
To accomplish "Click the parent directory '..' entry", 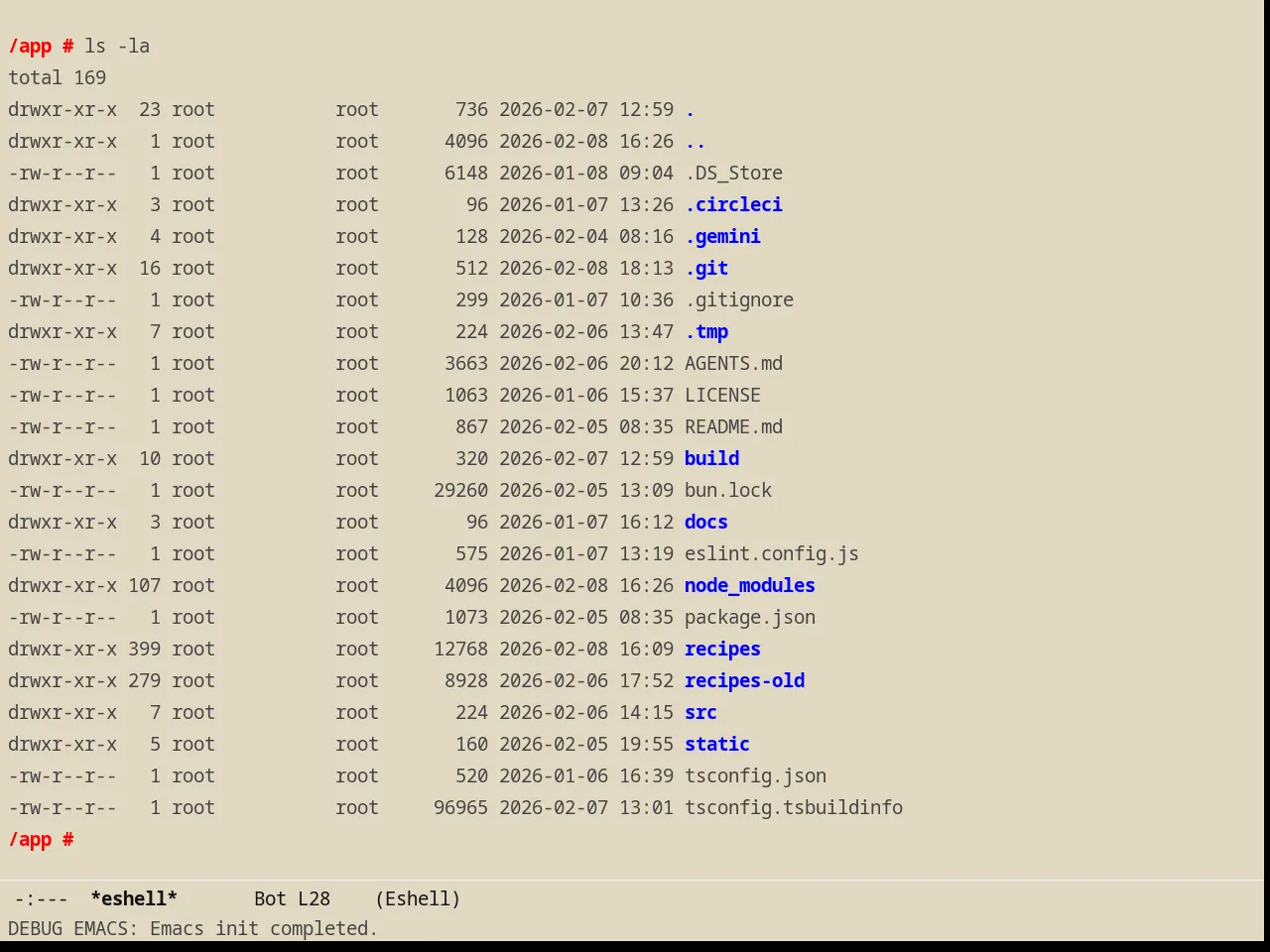I will point(695,141).
